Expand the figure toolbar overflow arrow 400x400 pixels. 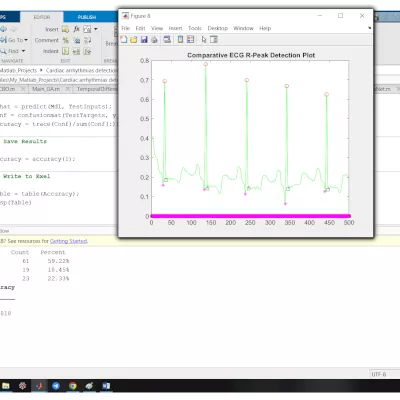click(x=369, y=28)
